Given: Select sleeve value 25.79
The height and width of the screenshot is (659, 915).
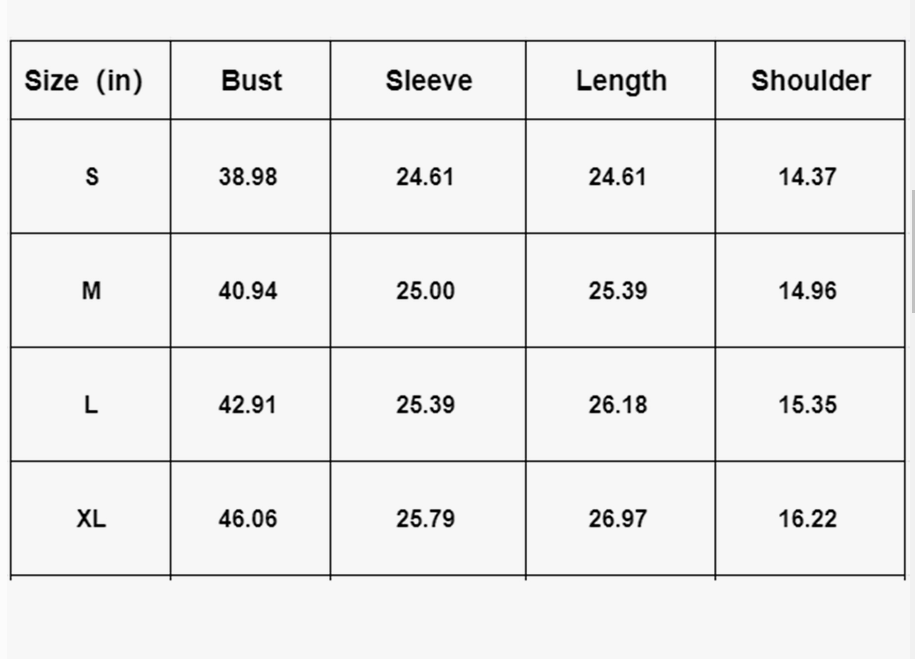Looking at the screenshot, I should (425, 519).
